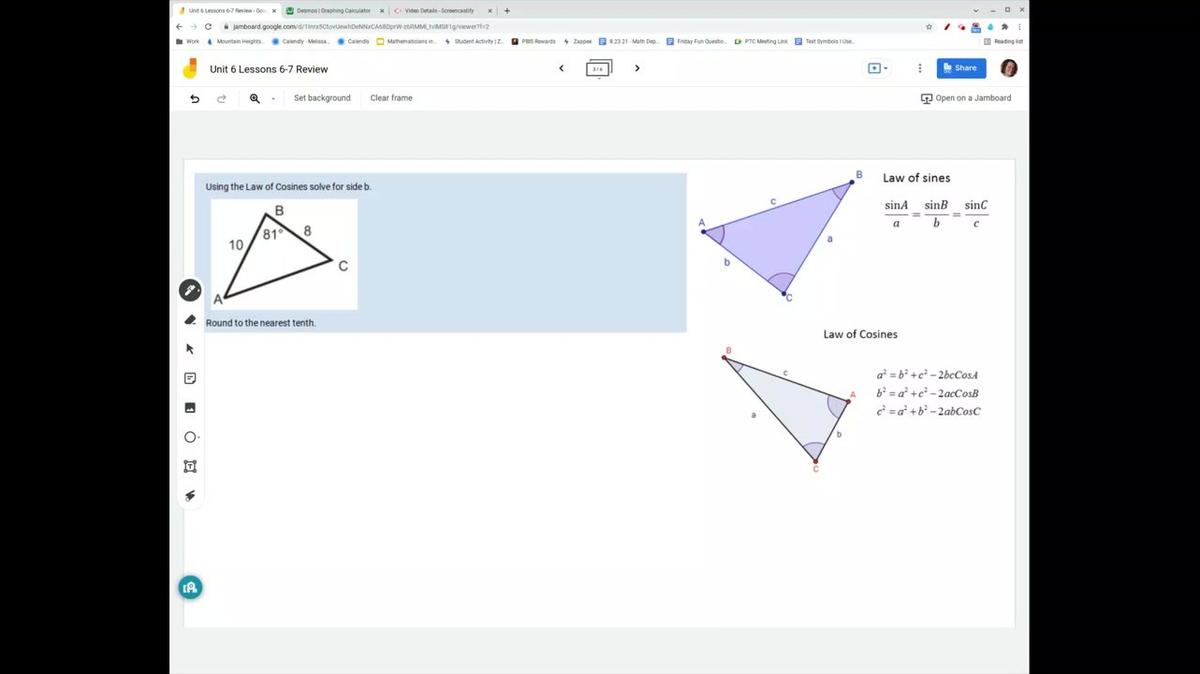This screenshot has height=674, width=1200.
Task: Add a sticky note
Action: tap(190, 378)
